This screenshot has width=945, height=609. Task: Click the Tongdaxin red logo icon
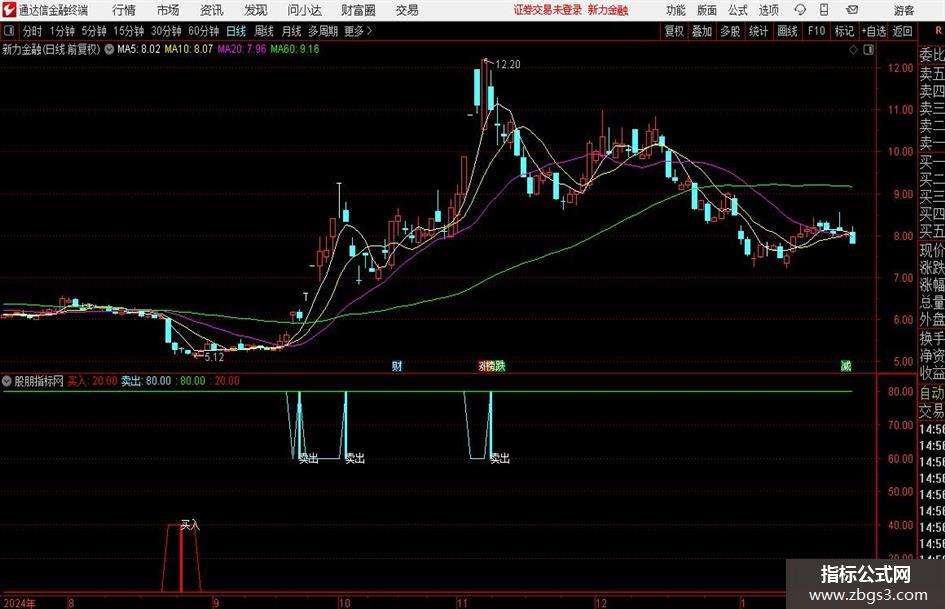point(8,10)
